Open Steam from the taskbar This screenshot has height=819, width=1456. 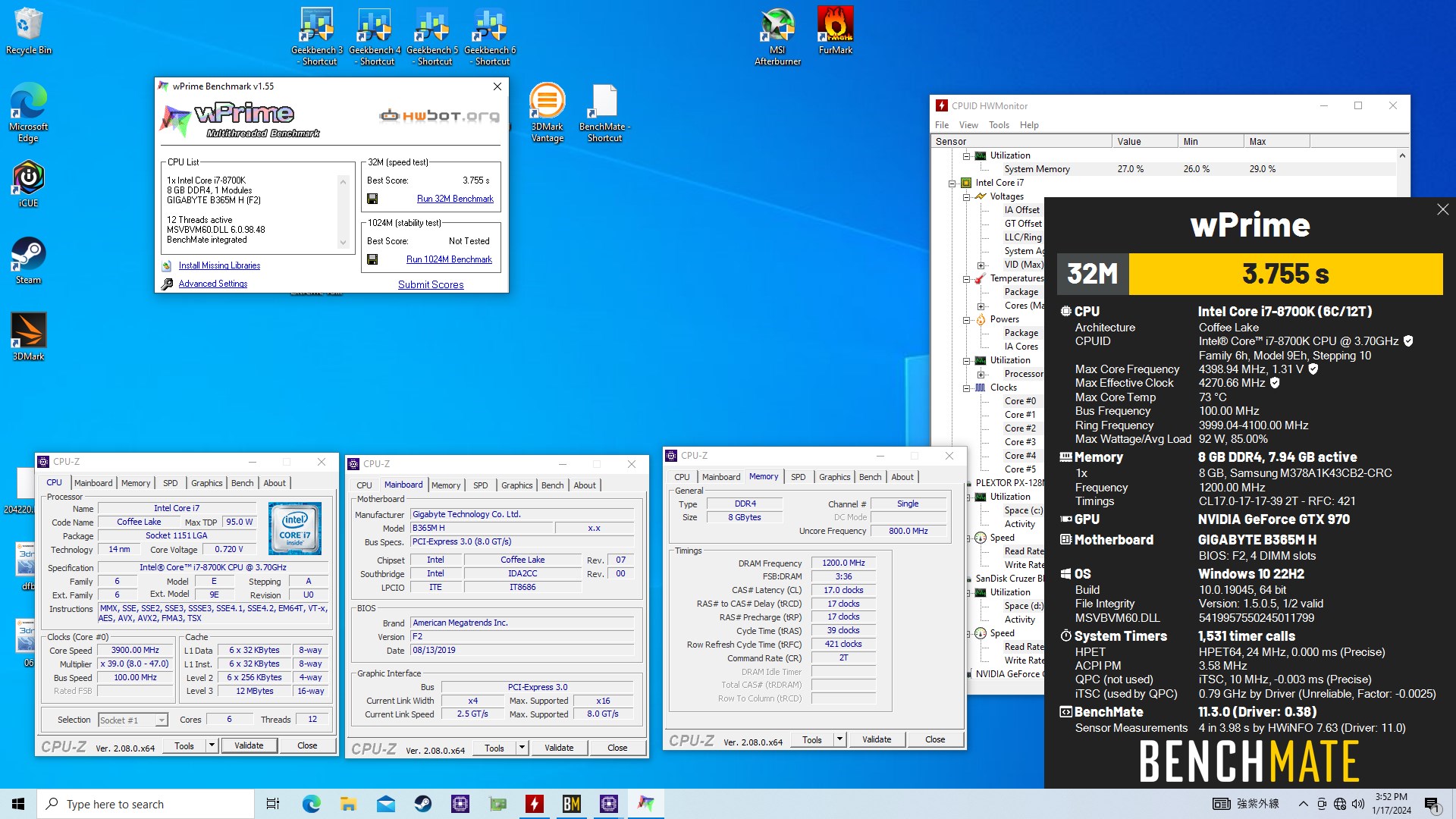pos(422,804)
